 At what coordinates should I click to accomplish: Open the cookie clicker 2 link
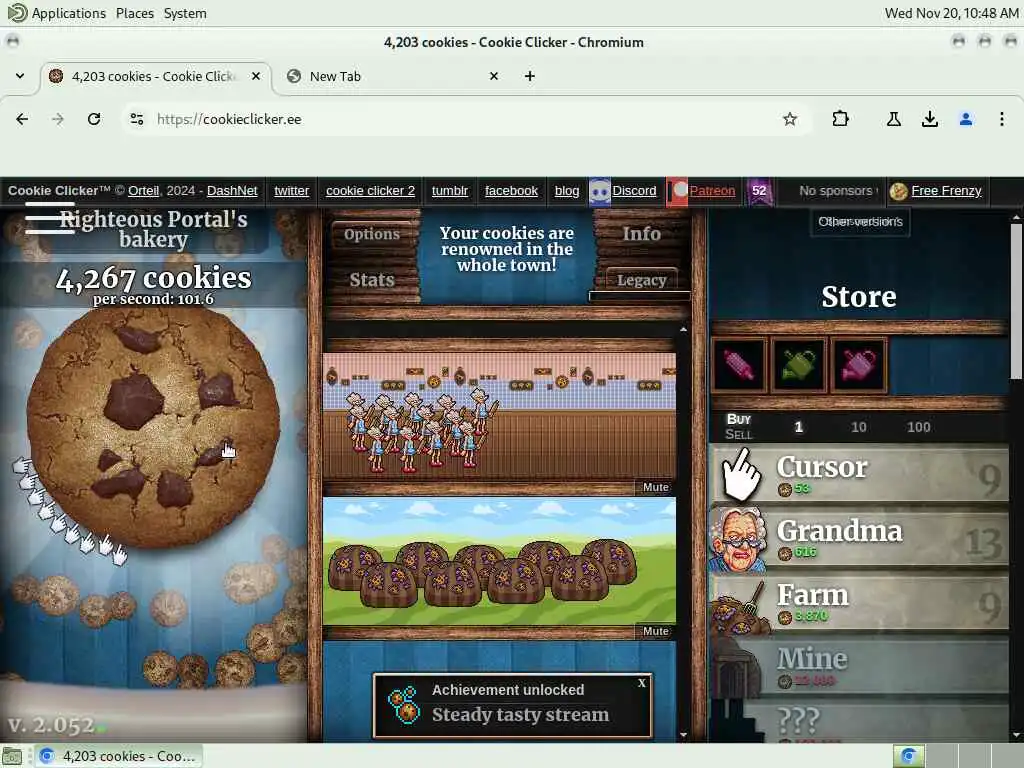[x=370, y=191]
